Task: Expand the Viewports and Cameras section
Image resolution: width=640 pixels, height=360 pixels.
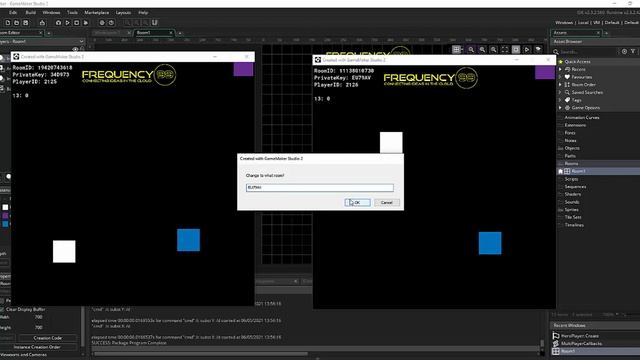Action: (23, 355)
